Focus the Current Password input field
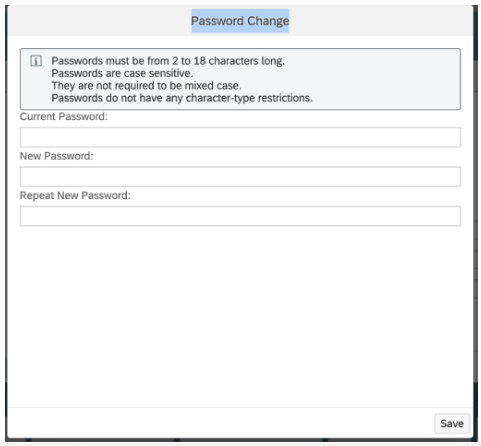Screen dimensions: 481x446 (x=240, y=137)
